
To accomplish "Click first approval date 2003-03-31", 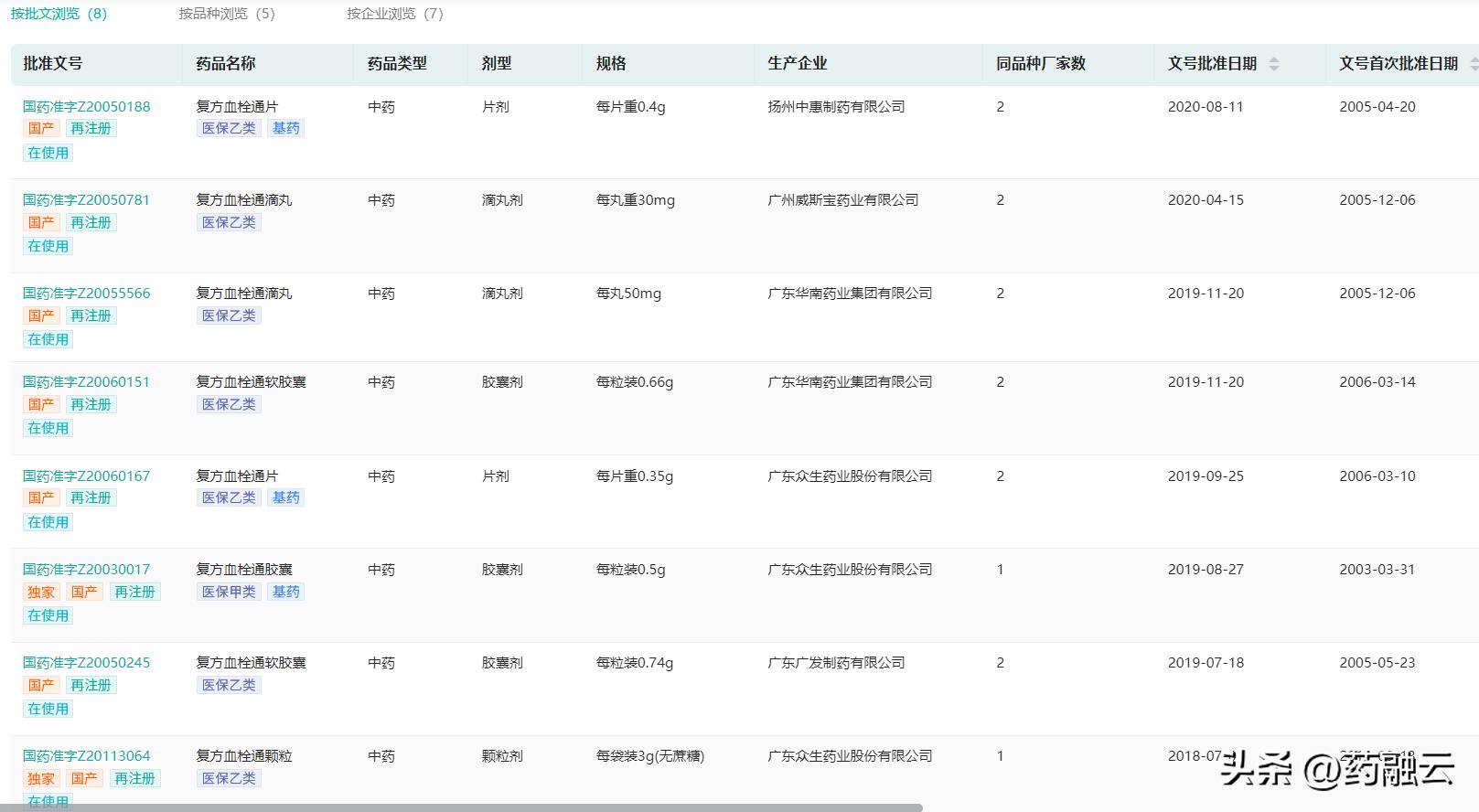I will [1377, 569].
